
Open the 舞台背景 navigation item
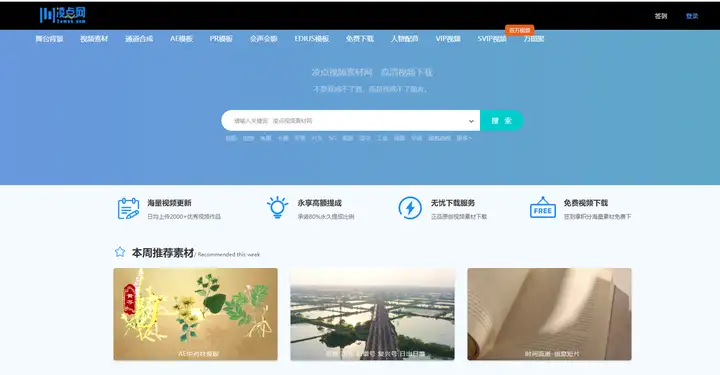[50, 39]
